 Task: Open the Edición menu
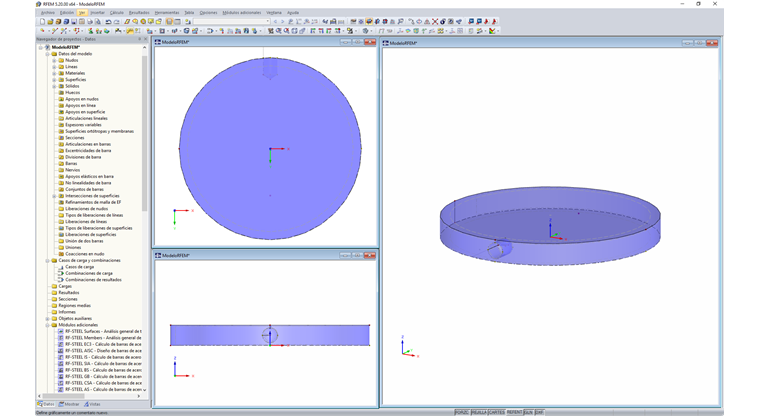click(67, 13)
